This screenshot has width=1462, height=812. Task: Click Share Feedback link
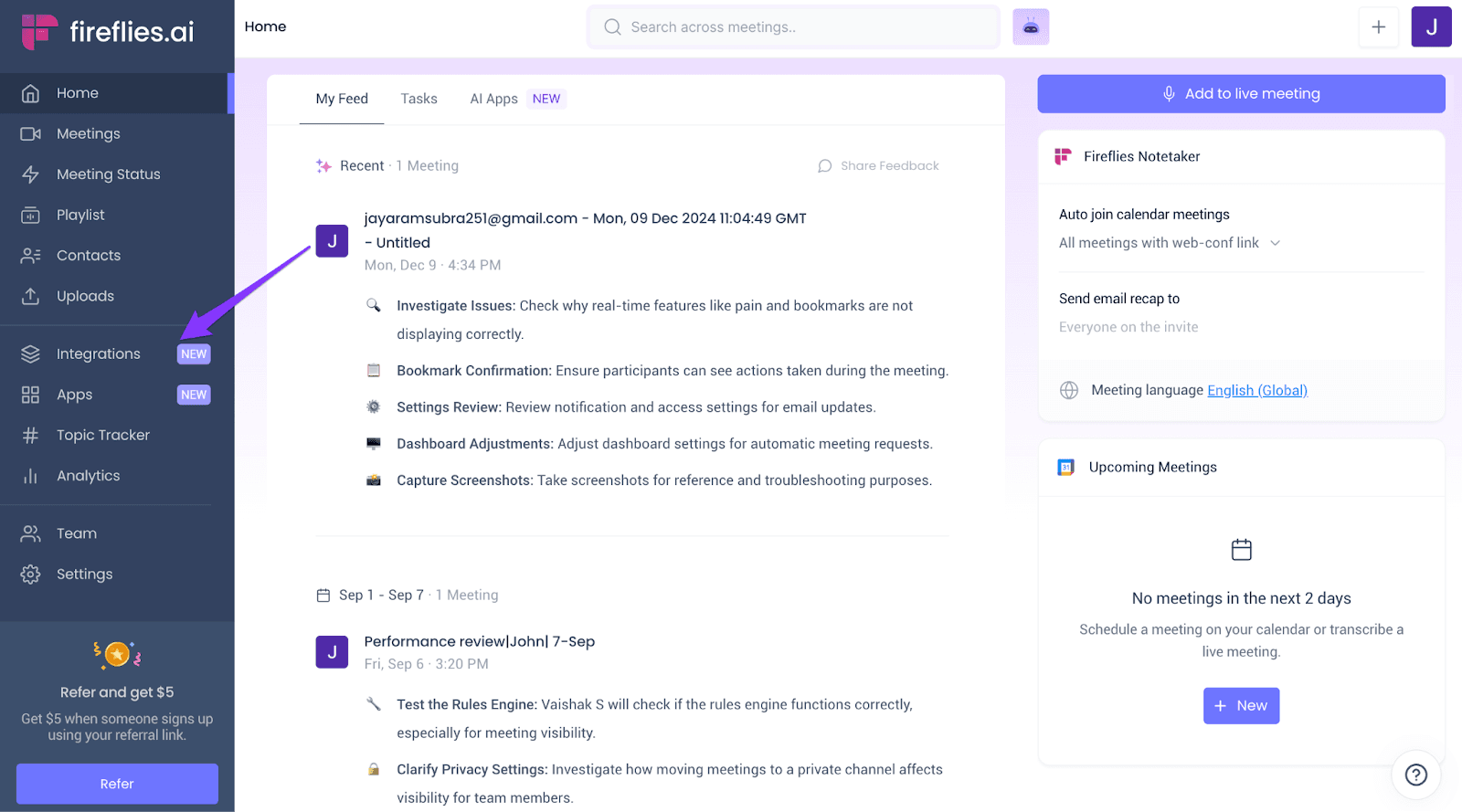878,165
